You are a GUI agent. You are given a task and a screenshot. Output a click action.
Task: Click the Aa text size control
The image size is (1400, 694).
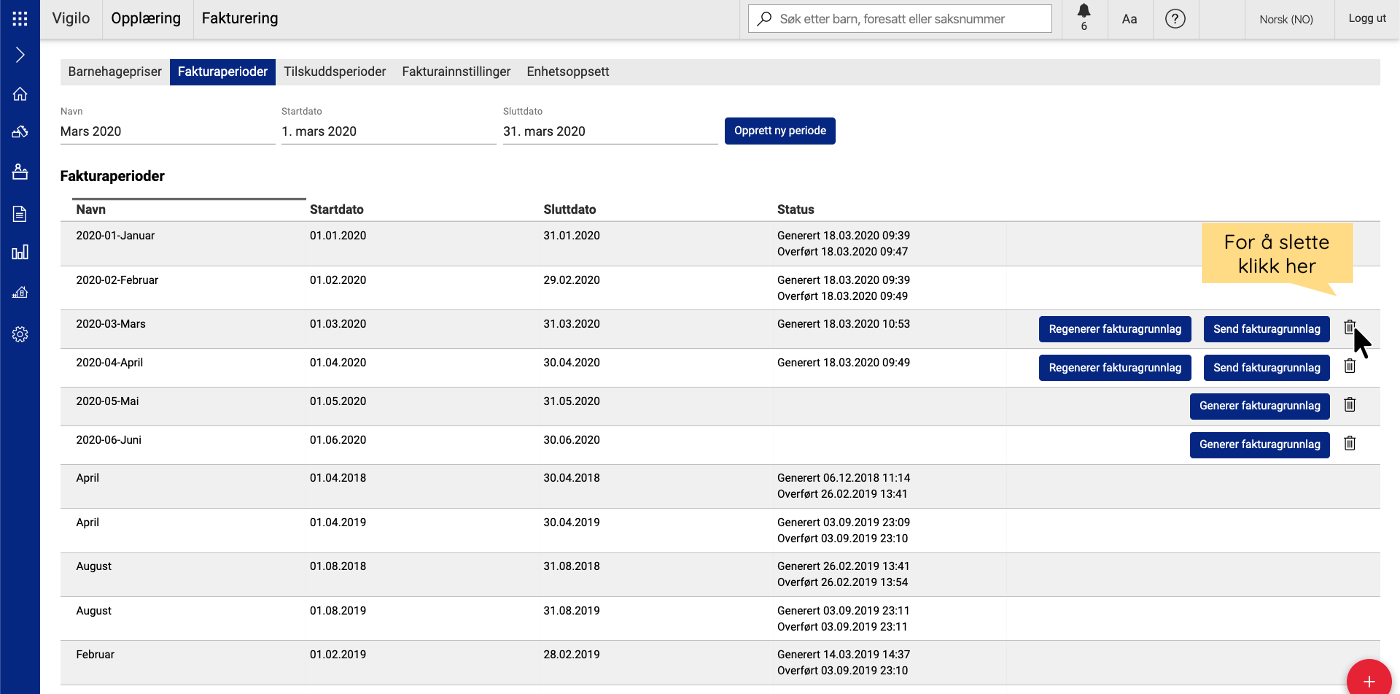click(x=1129, y=19)
